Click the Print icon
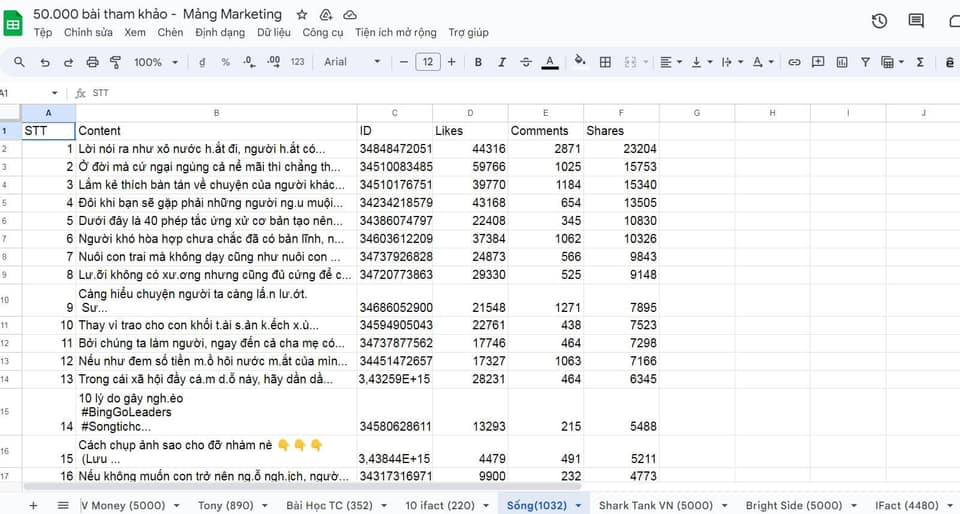960x514 pixels. coord(93,62)
